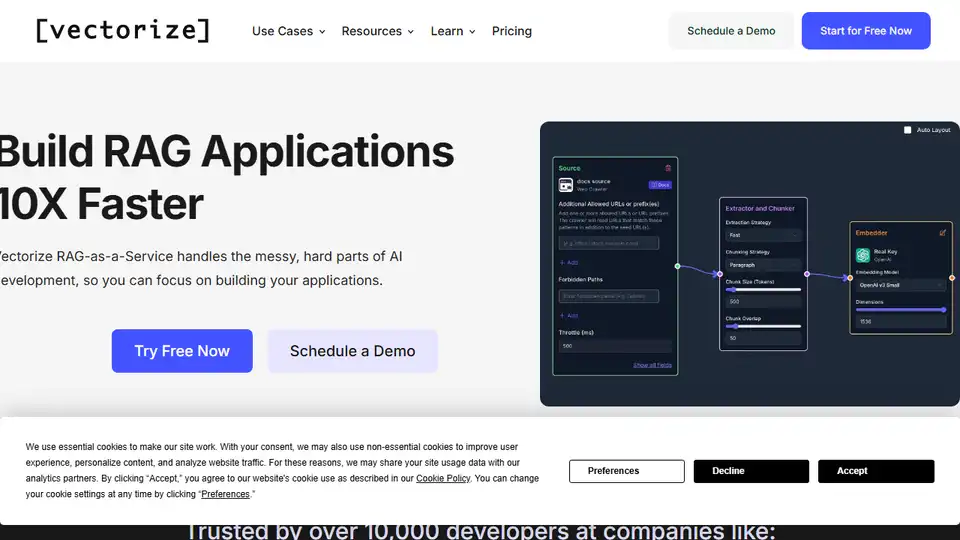960x540 pixels.
Task: Open cookie Preferences button
Action: click(626, 471)
